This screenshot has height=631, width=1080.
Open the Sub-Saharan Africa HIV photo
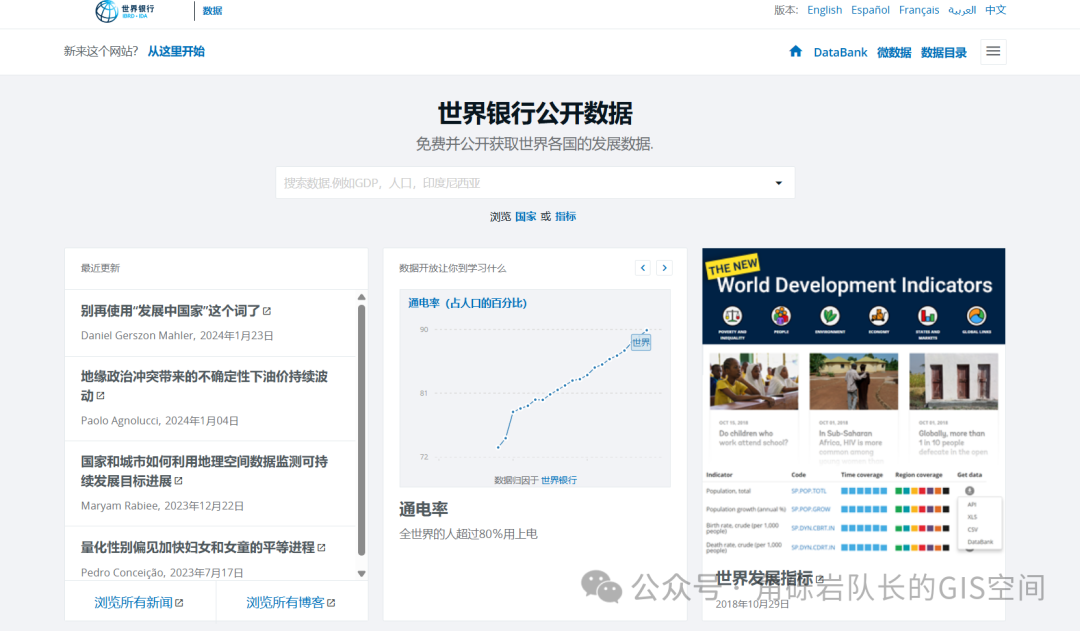coord(854,382)
